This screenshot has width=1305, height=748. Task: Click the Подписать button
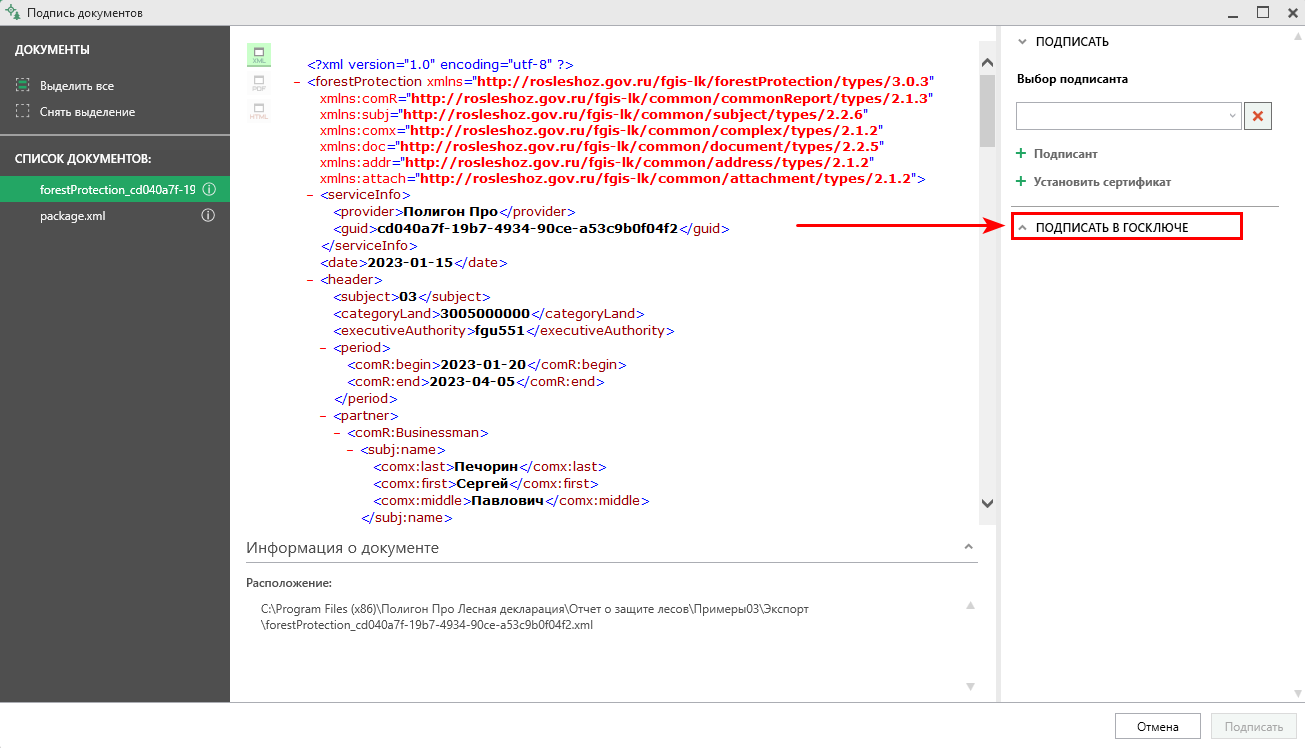pos(1254,727)
